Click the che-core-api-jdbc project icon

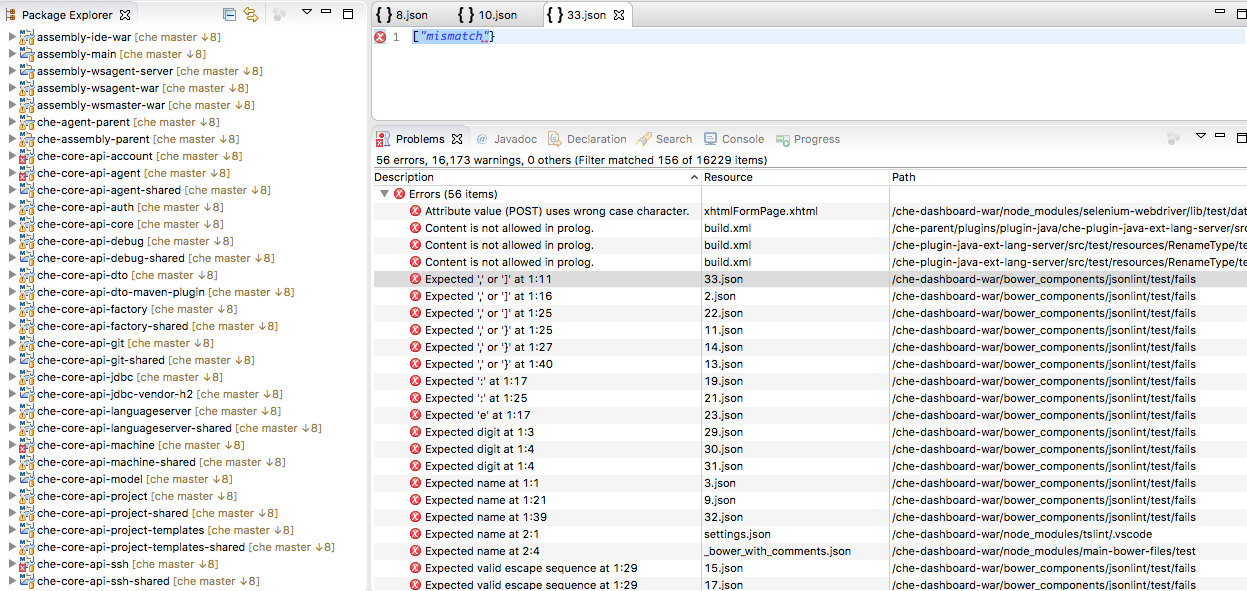(27, 377)
